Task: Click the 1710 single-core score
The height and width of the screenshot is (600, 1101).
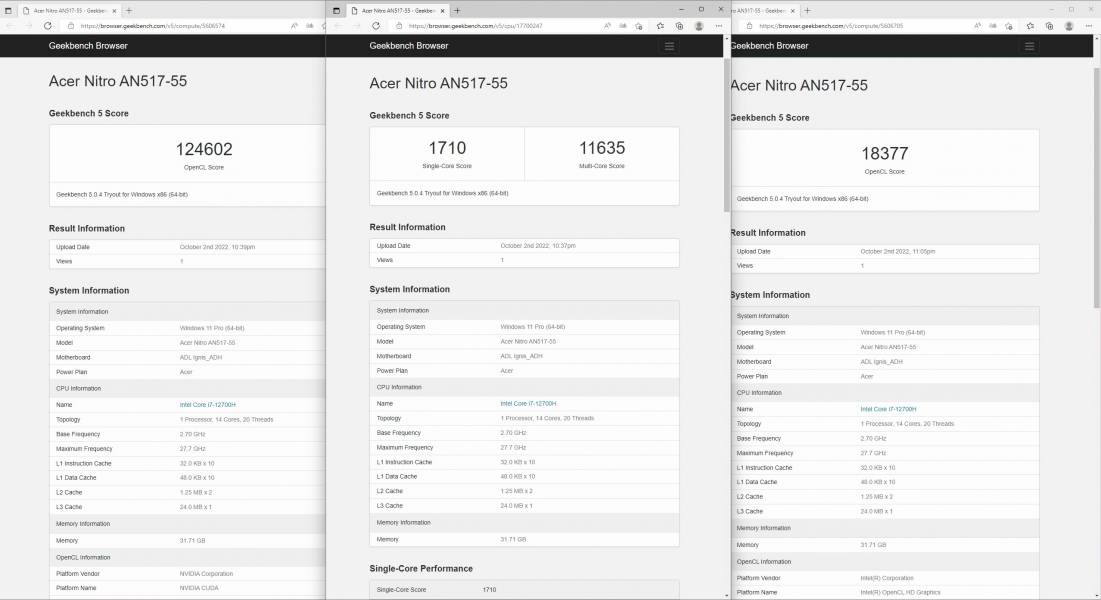Action: [447, 148]
